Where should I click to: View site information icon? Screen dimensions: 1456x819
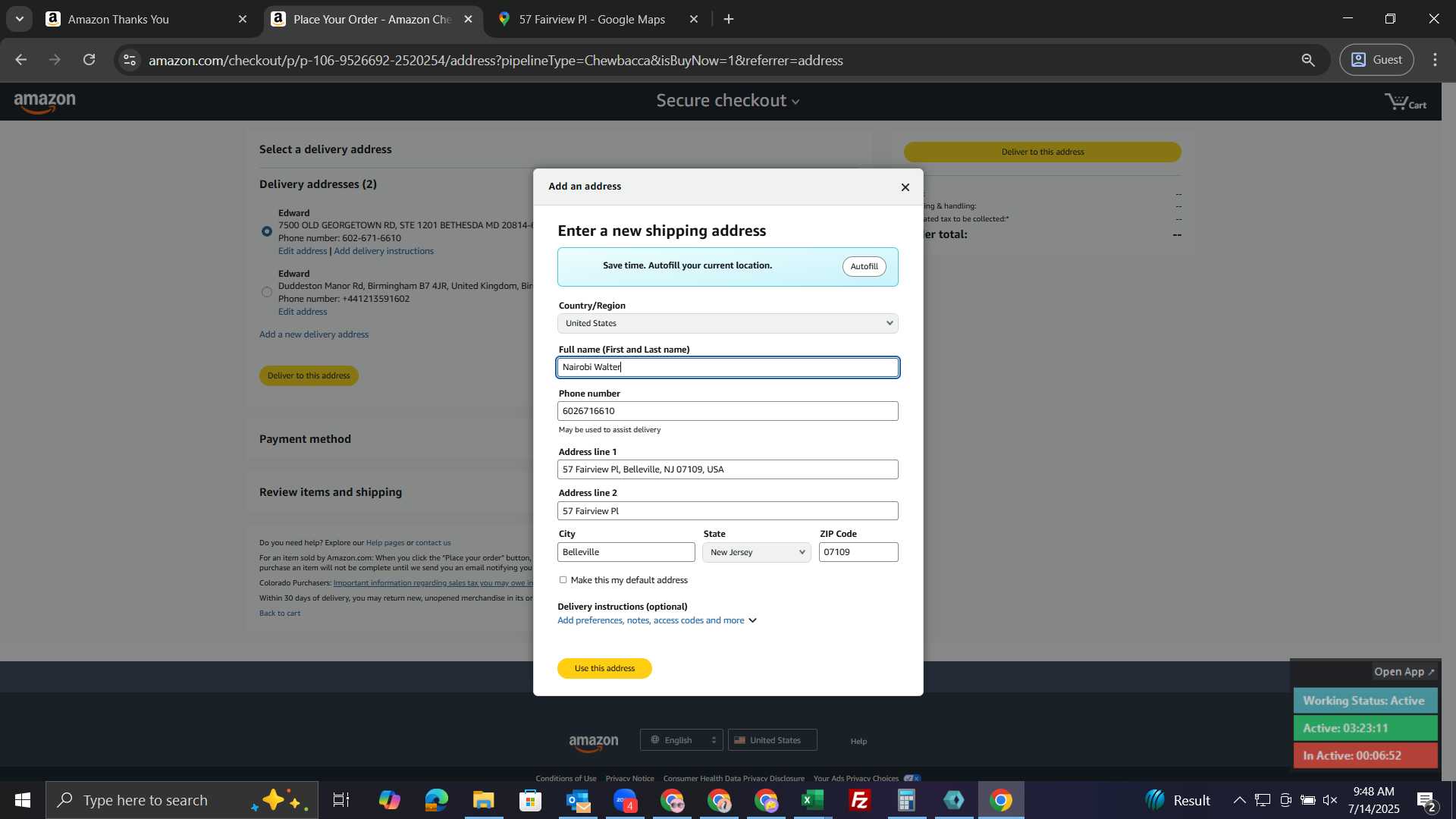tap(130, 60)
